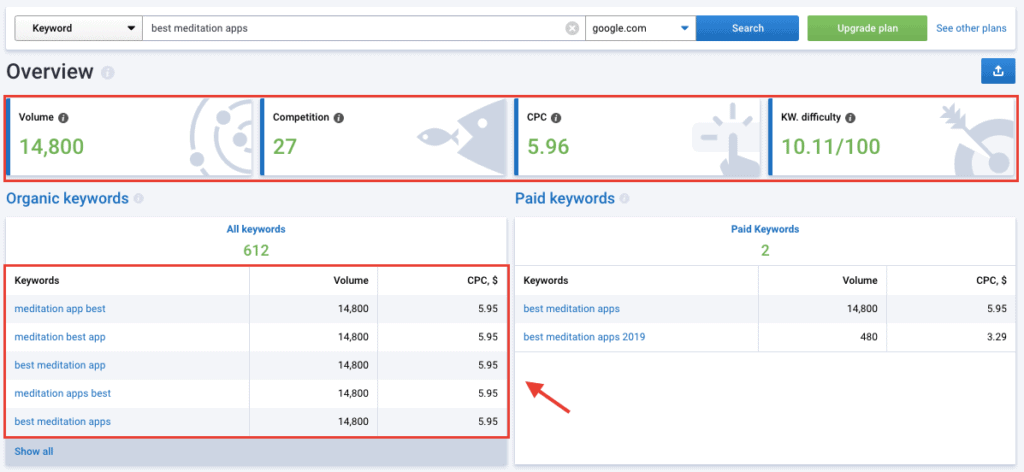Click the organic keywords count 612
Screen dimensions: 1024x472
[256, 251]
